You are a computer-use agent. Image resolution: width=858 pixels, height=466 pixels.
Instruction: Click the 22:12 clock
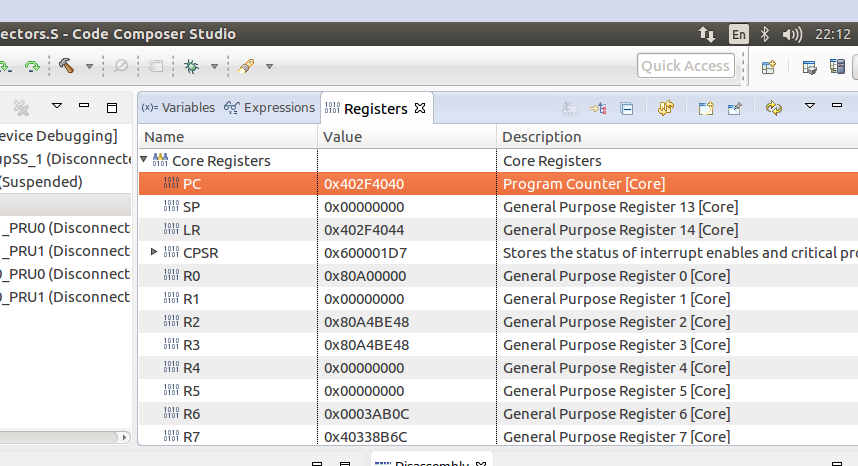(x=832, y=34)
